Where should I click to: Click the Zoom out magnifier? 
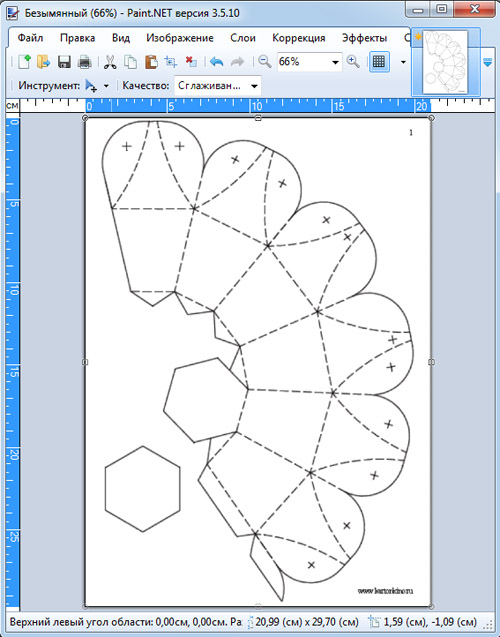[x=265, y=62]
